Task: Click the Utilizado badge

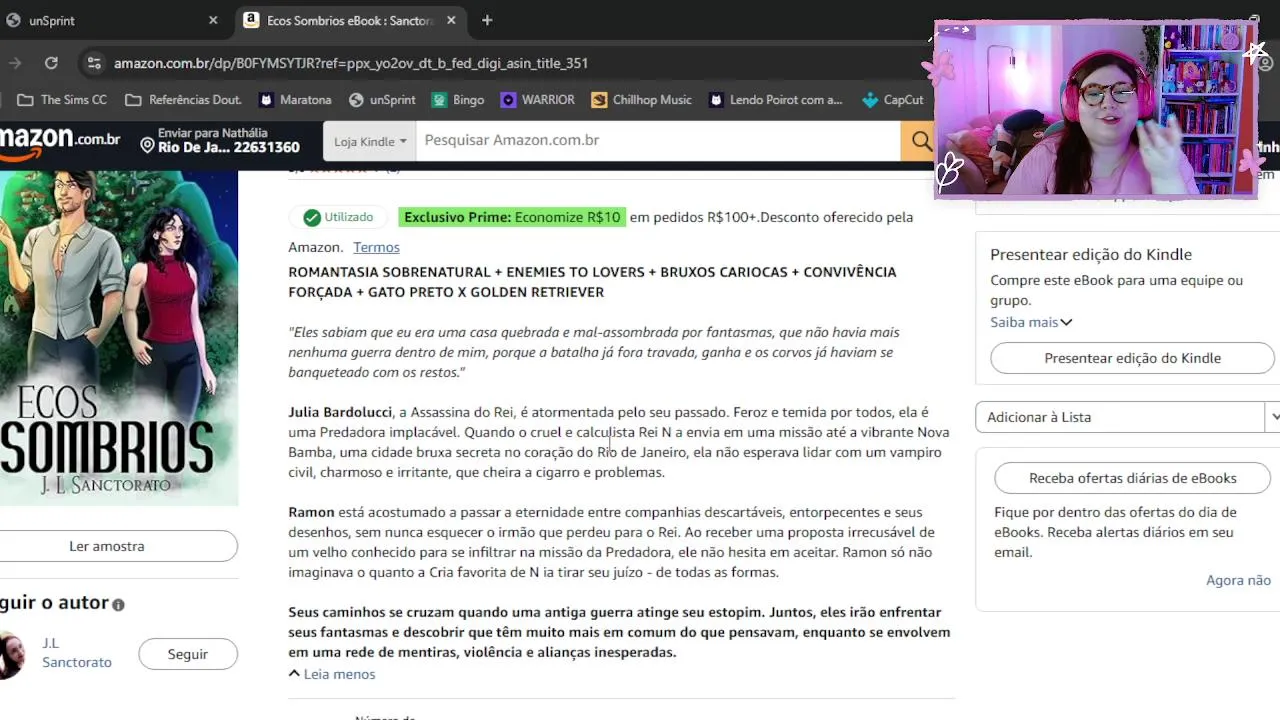Action: point(338,217)
